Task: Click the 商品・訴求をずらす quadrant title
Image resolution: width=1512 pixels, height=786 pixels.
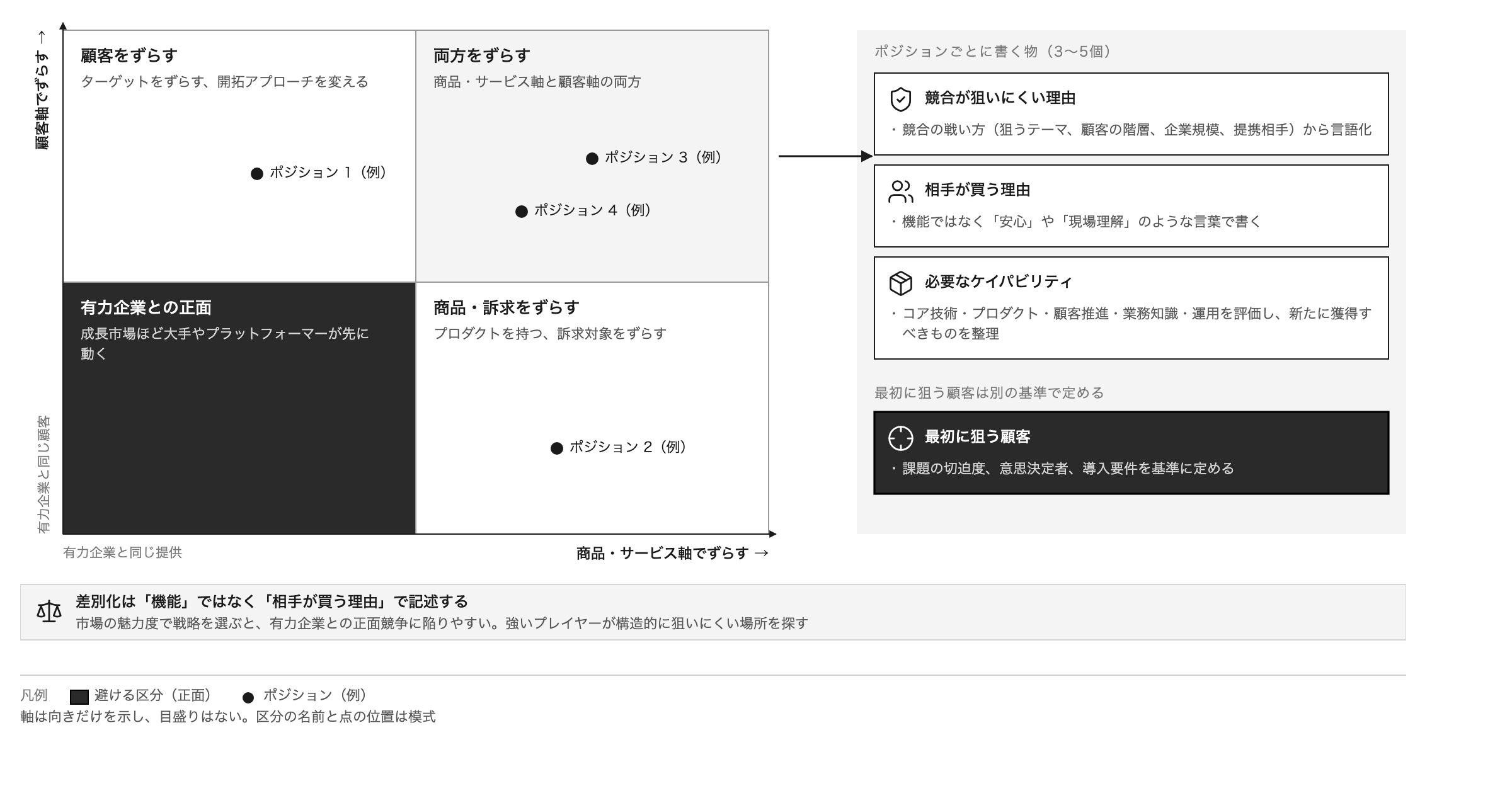Action: [507, 307]
